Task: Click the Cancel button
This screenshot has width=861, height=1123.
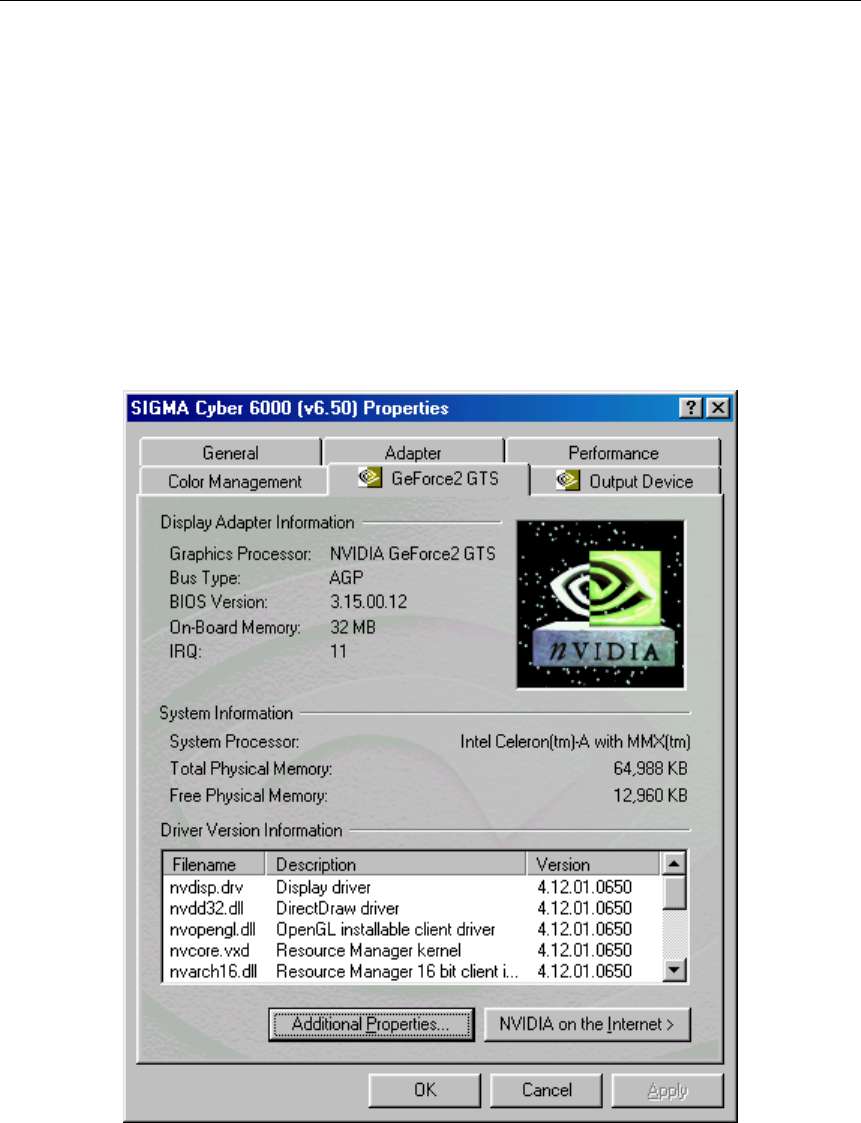Action: tap(547, 1090)
